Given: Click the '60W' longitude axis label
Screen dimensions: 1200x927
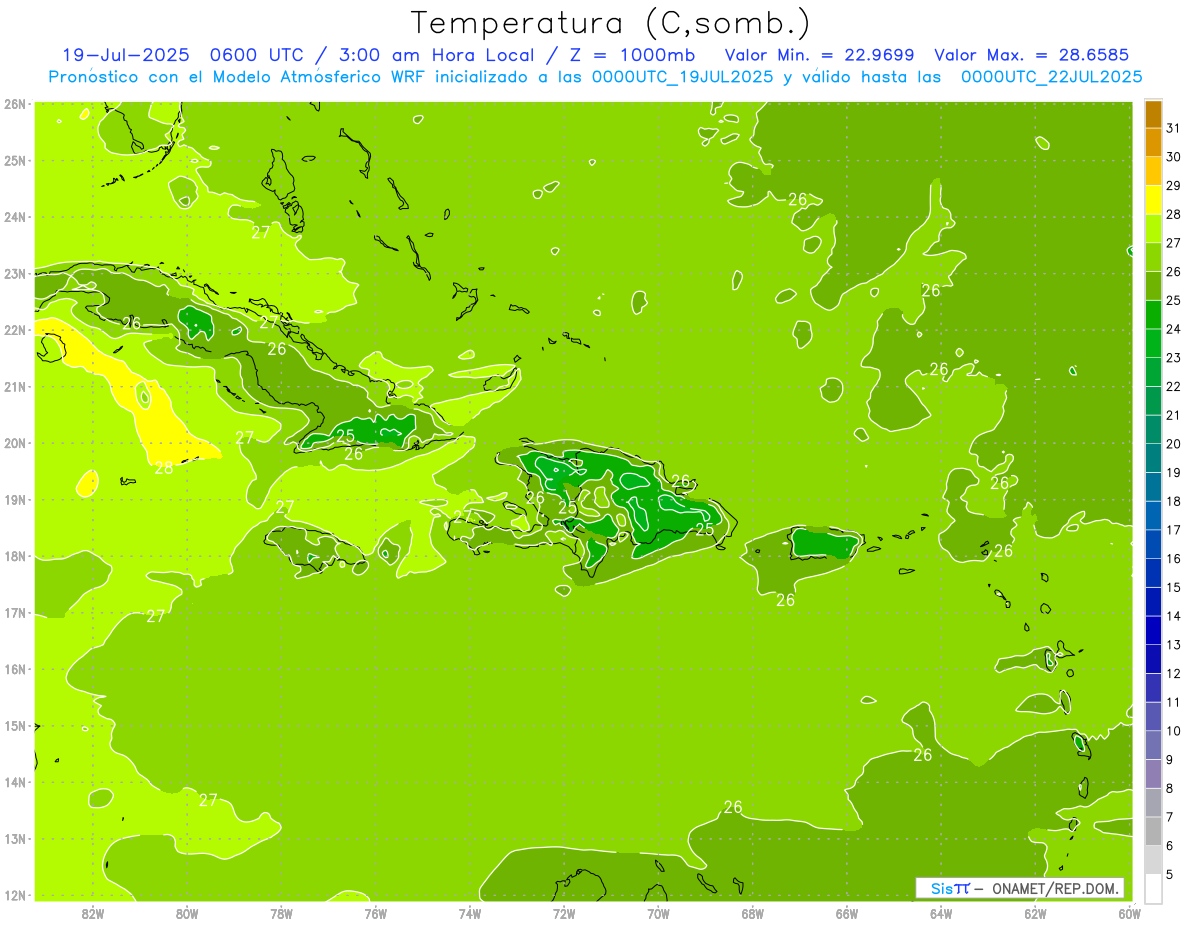Looking at the screenshot, I should tap(1130, 913).
